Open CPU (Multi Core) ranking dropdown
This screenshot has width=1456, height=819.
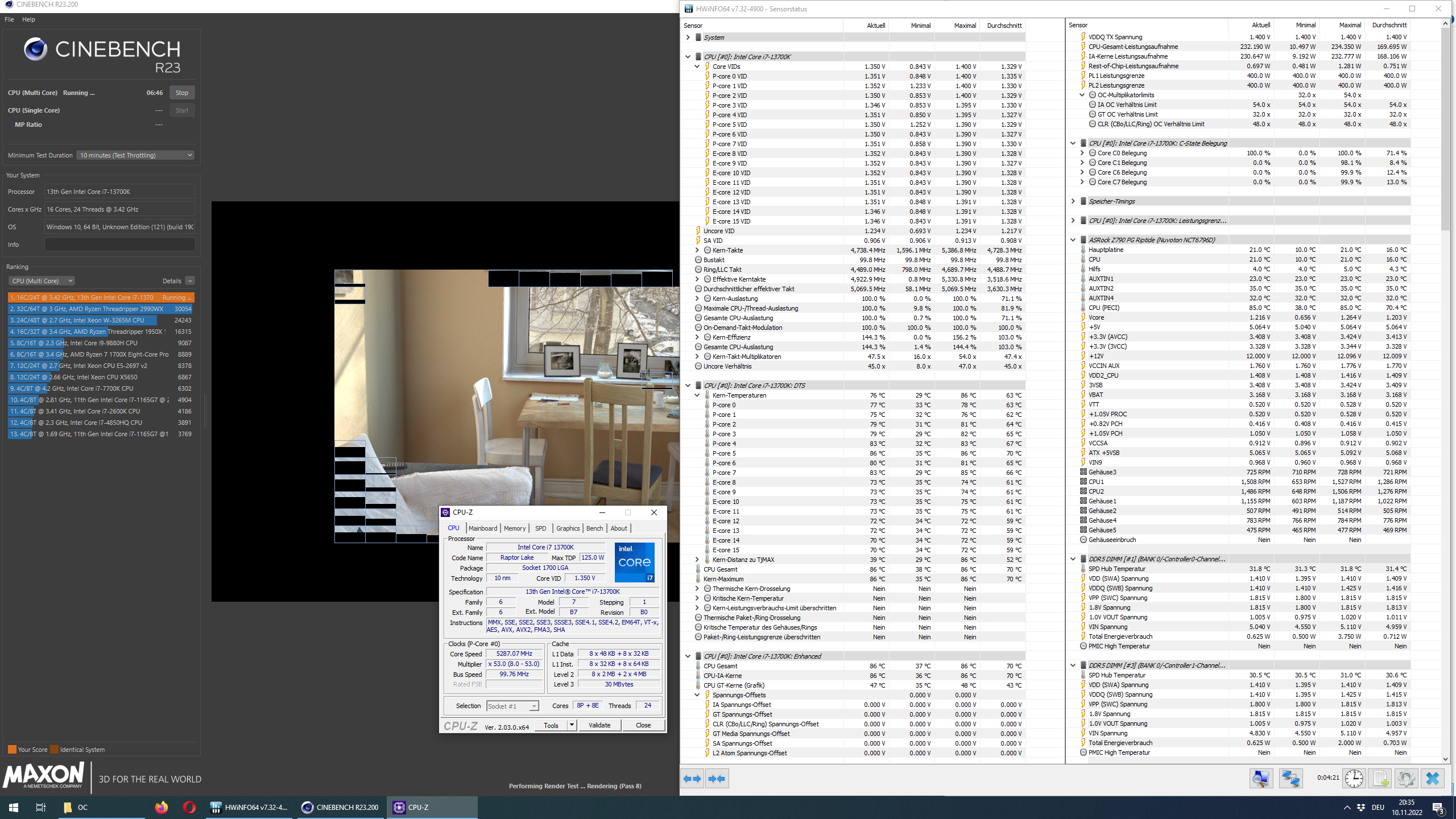click(42, 281)
